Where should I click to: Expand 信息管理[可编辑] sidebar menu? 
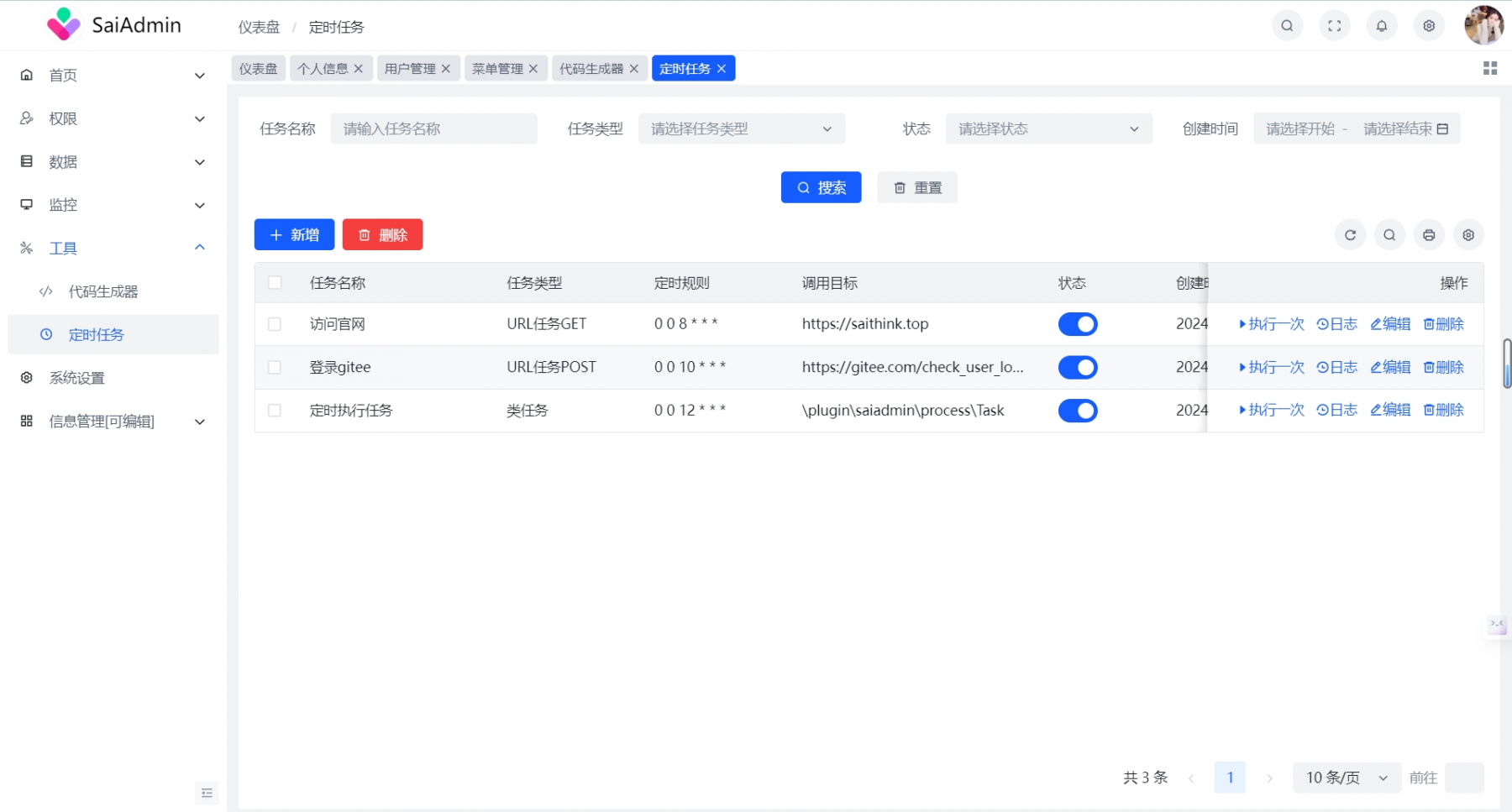(113, 422)
